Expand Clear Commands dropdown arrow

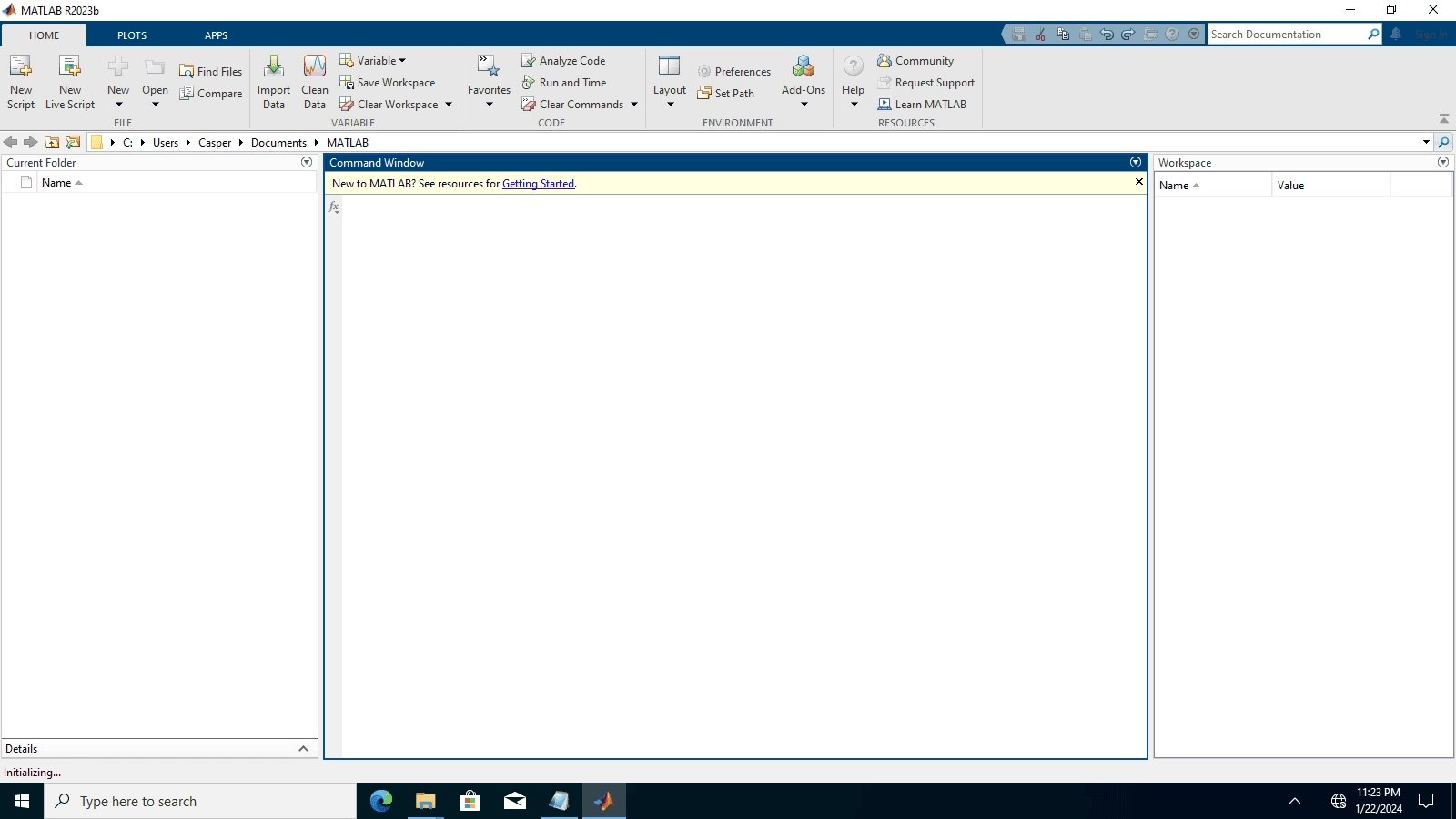coord(634,104)
